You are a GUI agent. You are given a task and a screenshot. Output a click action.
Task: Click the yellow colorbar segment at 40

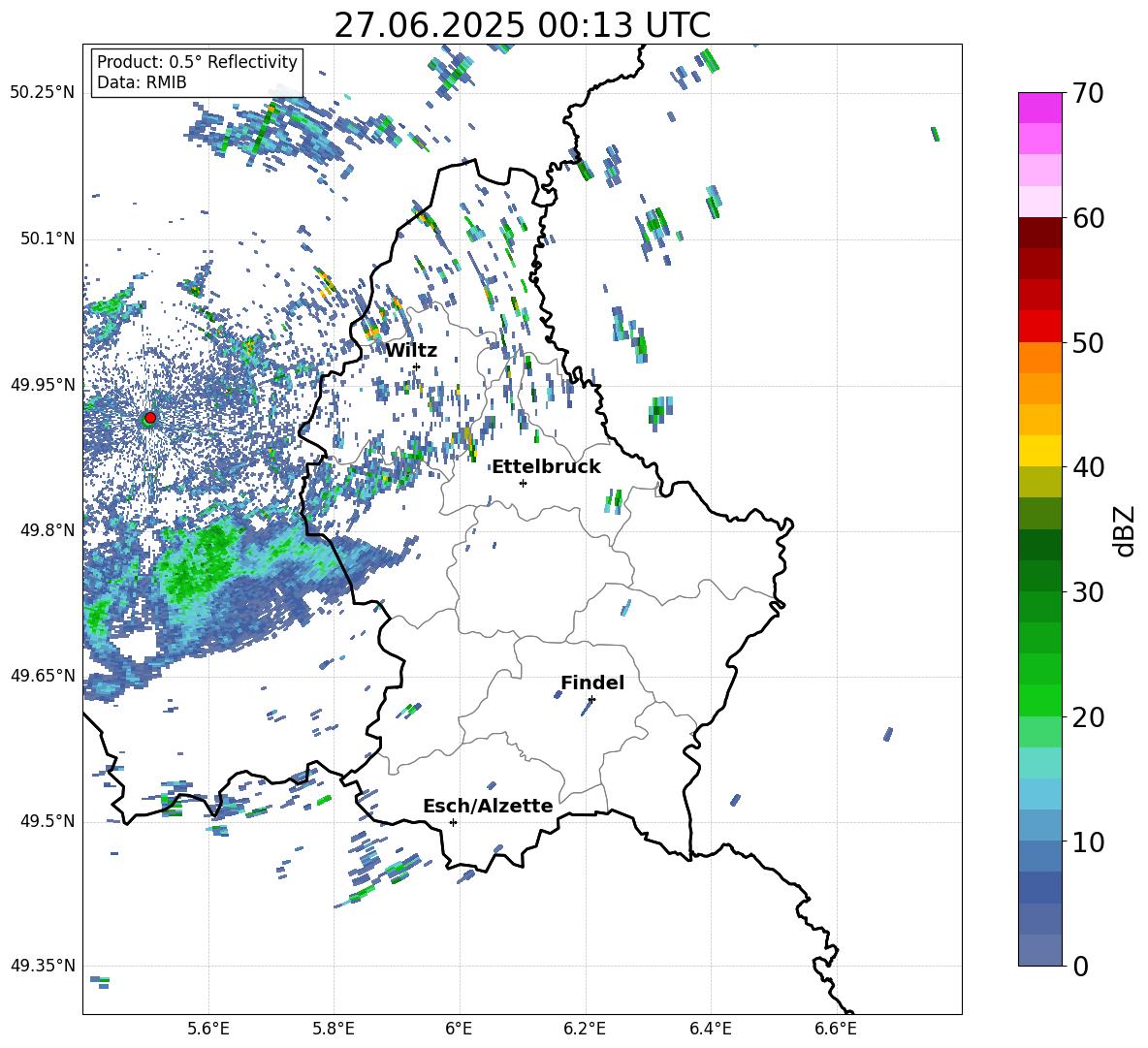(x=1039, y=451)
